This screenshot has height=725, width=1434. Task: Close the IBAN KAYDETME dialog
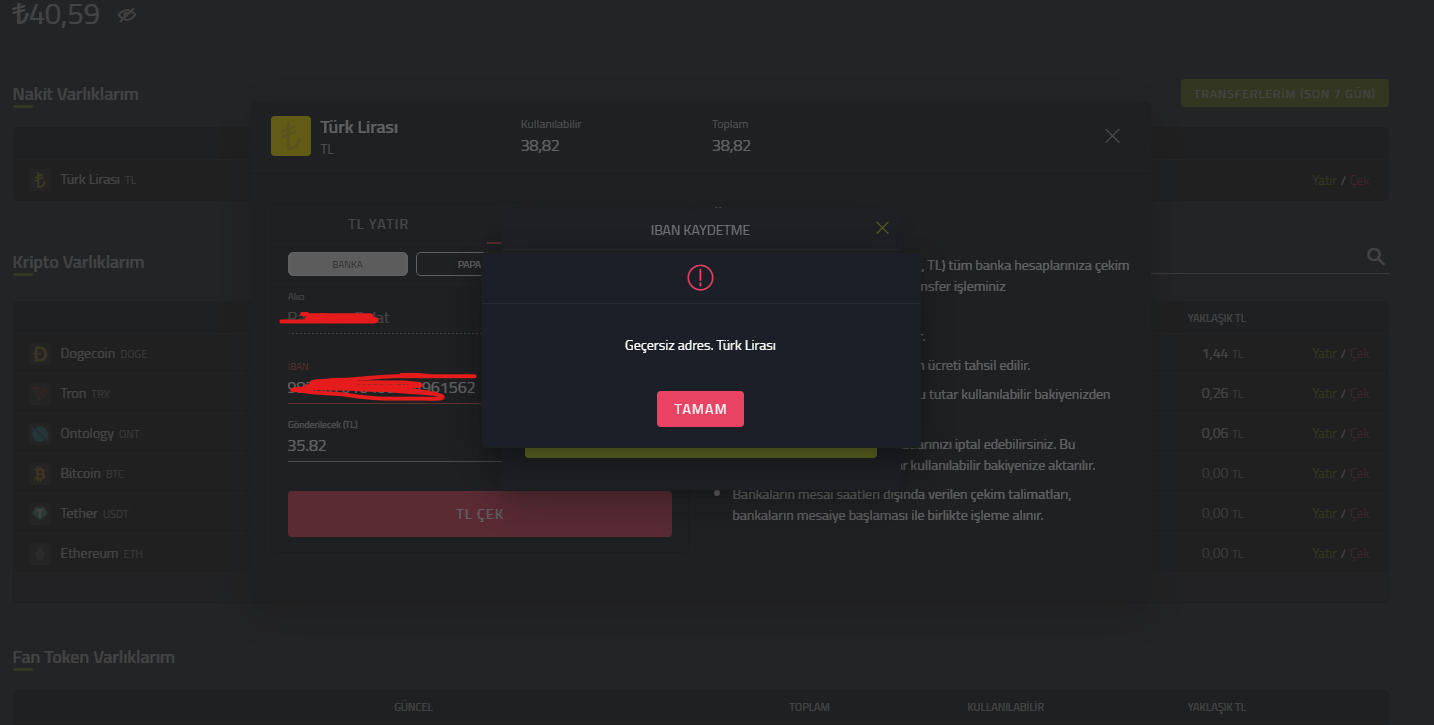[882, 228]
